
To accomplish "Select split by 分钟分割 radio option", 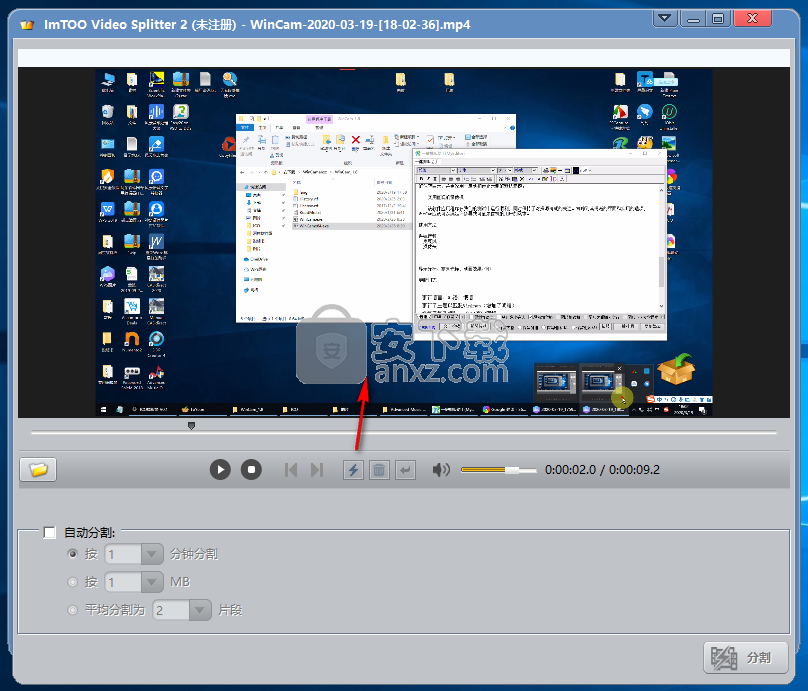I will pos(73,554).
